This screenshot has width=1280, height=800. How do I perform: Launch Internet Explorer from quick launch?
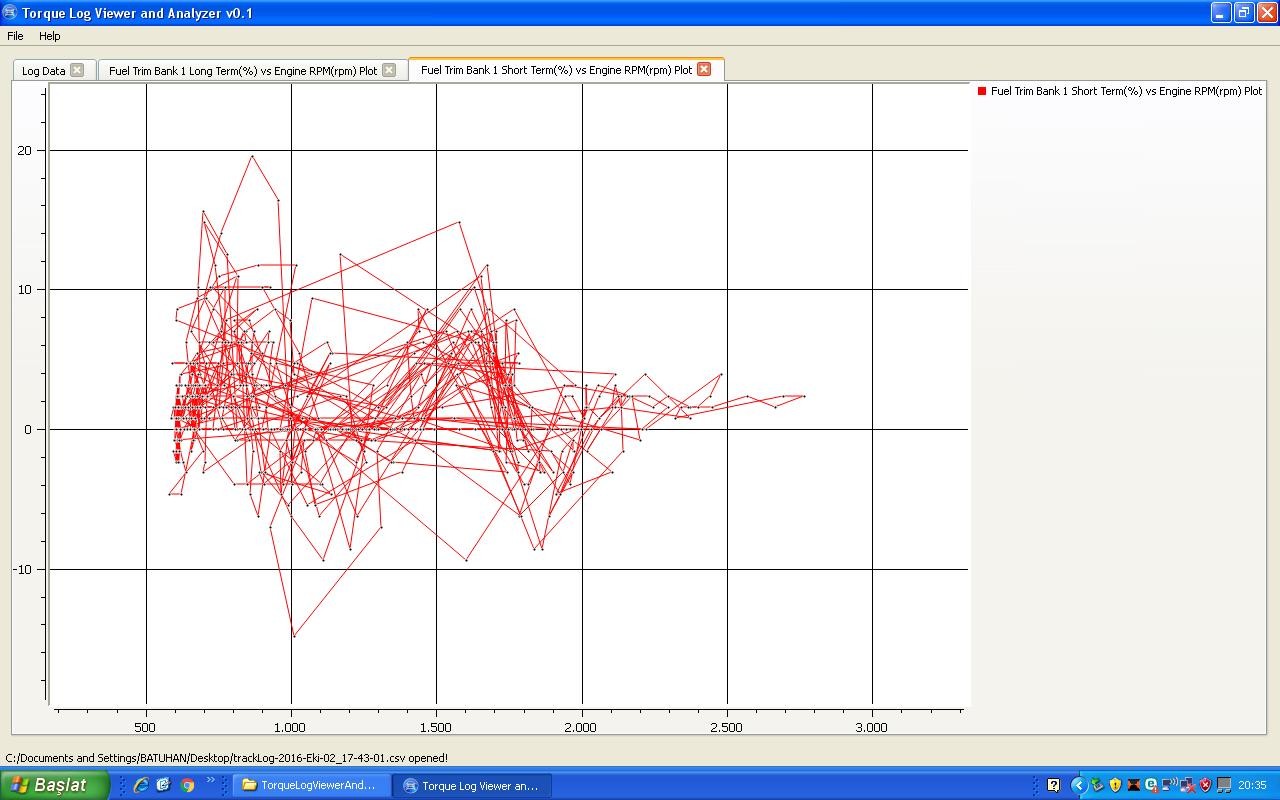point(141,785)
